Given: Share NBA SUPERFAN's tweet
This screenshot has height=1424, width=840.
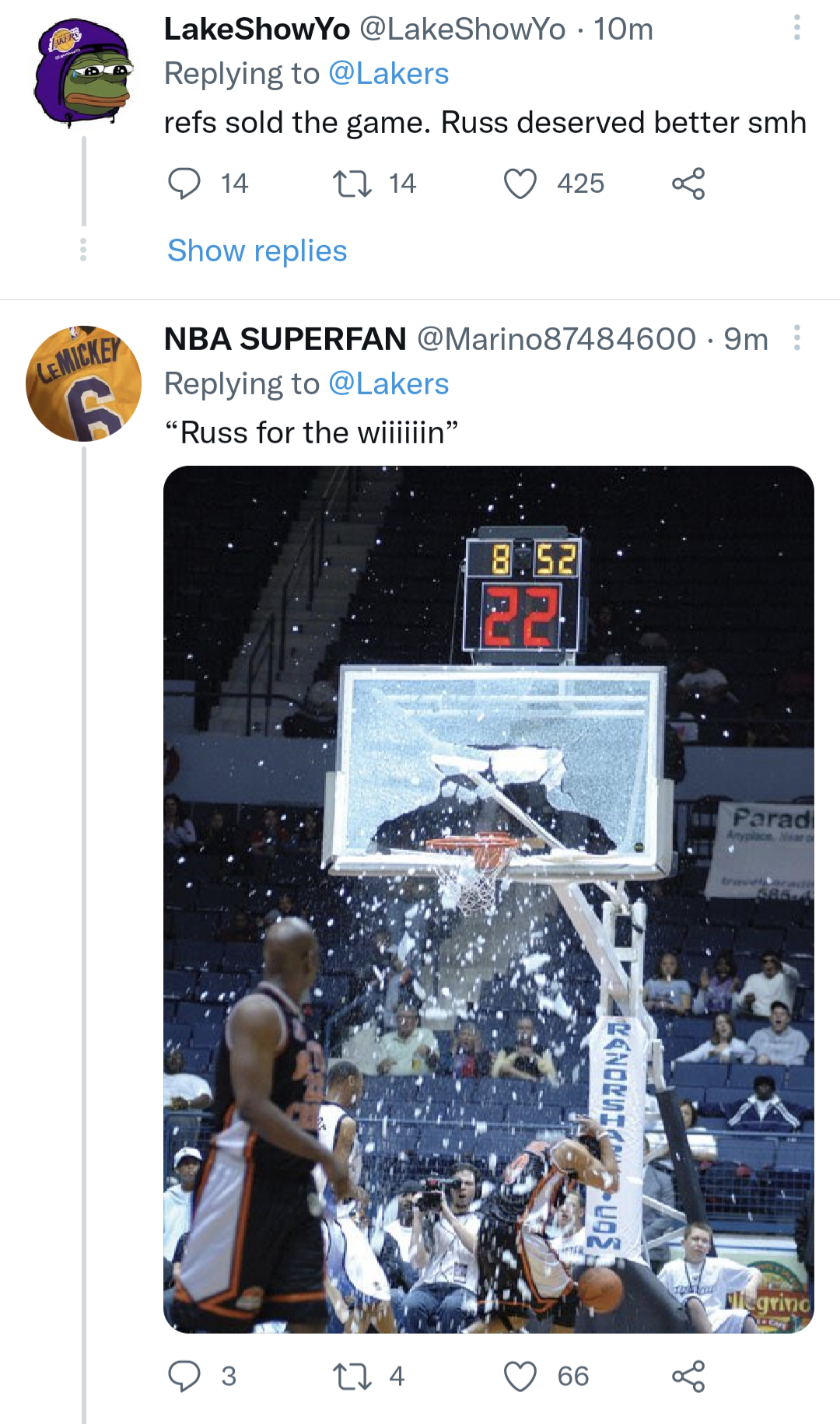Looking at the screenshot, I should (x=688, y=1376).
